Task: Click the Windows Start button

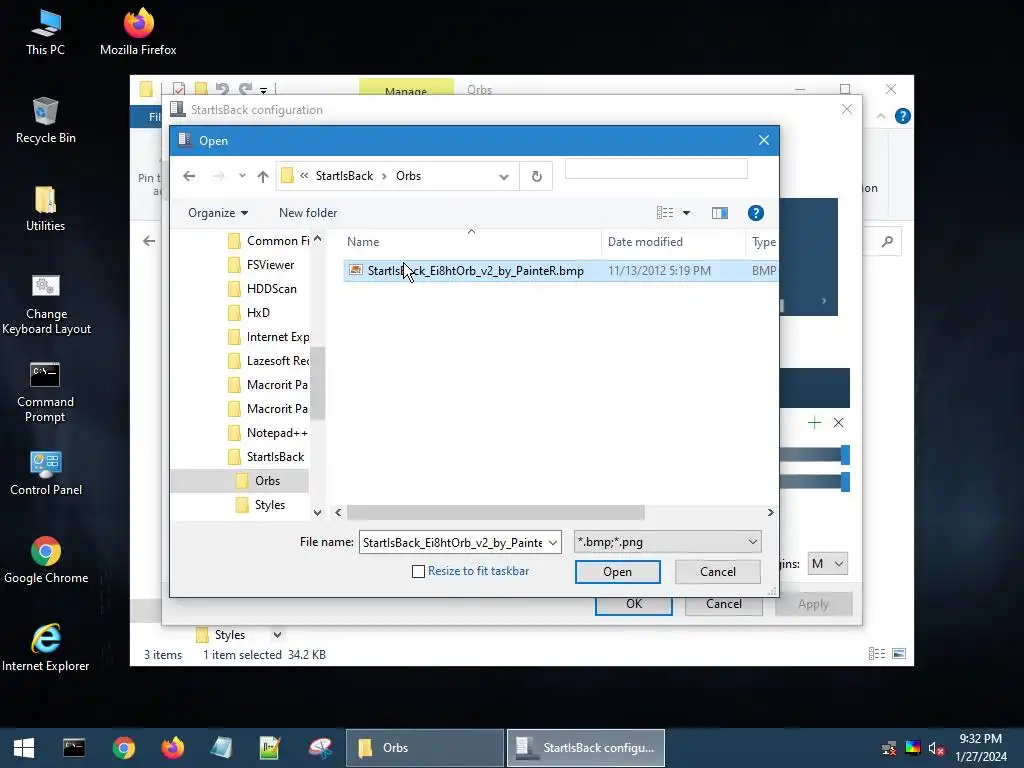Action: (x=24, y=748)
